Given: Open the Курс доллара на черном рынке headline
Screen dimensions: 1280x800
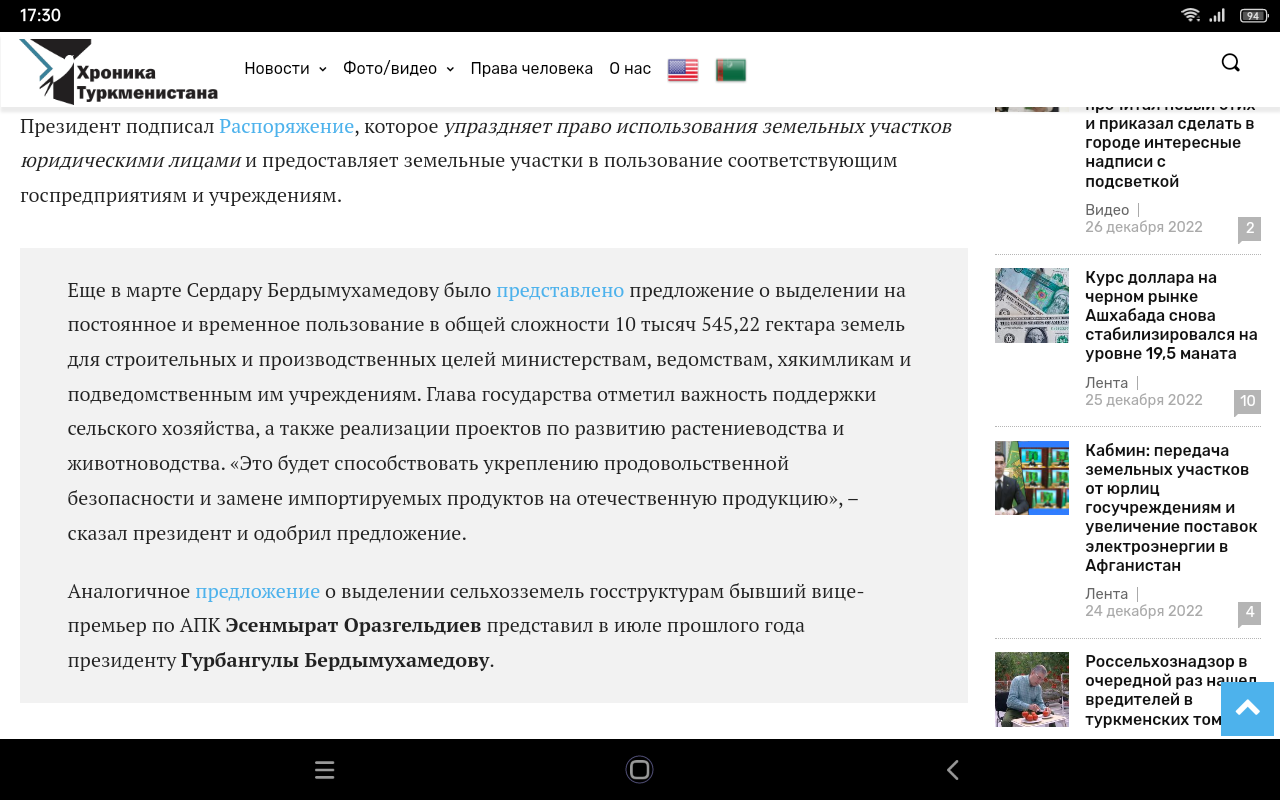Looking at the screenshot, I should point(1171,315).
